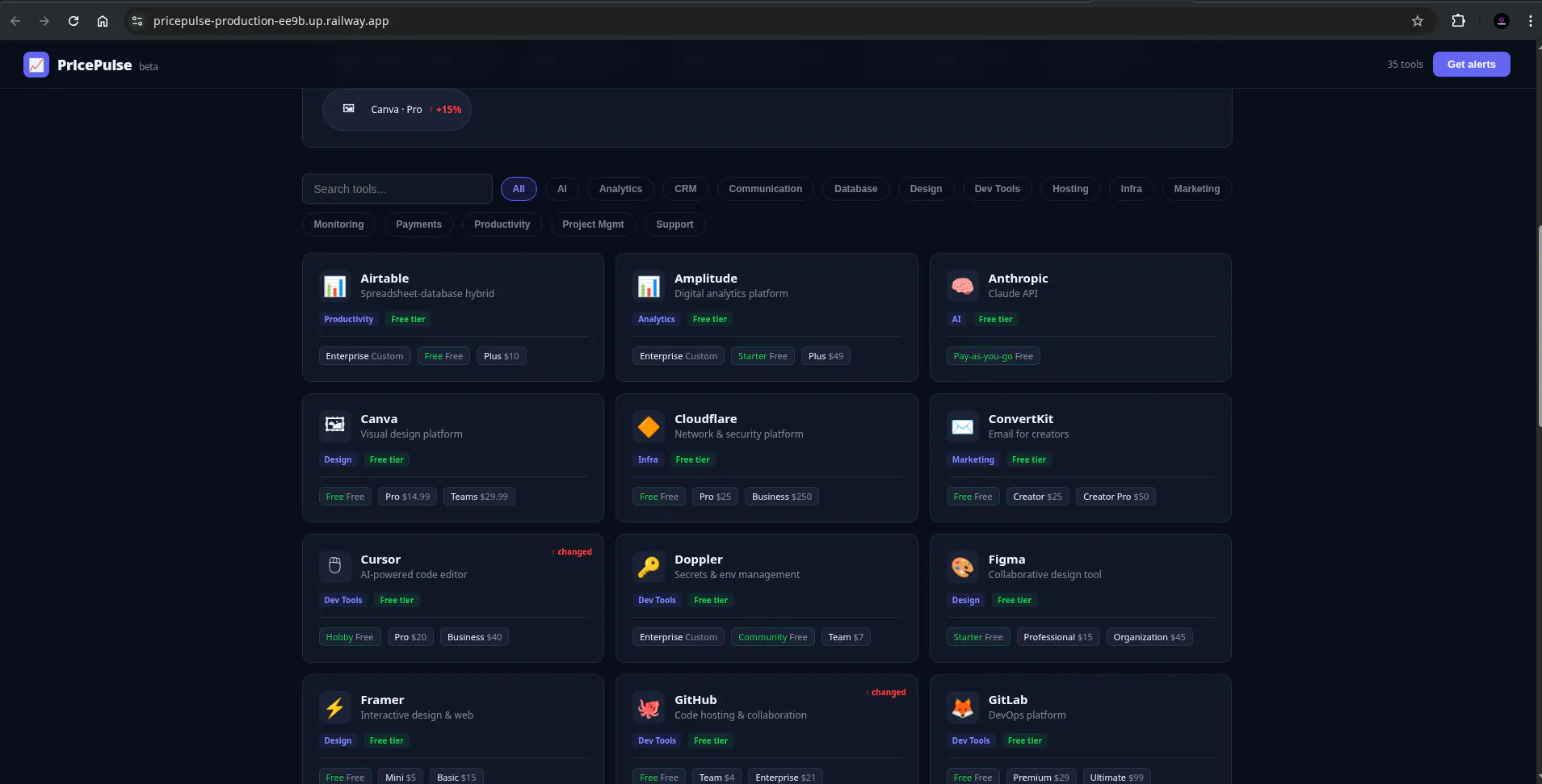This screenshot has height=784, width=1542.
Task: Click the Canva picture icon in its card
Action: 334,426
